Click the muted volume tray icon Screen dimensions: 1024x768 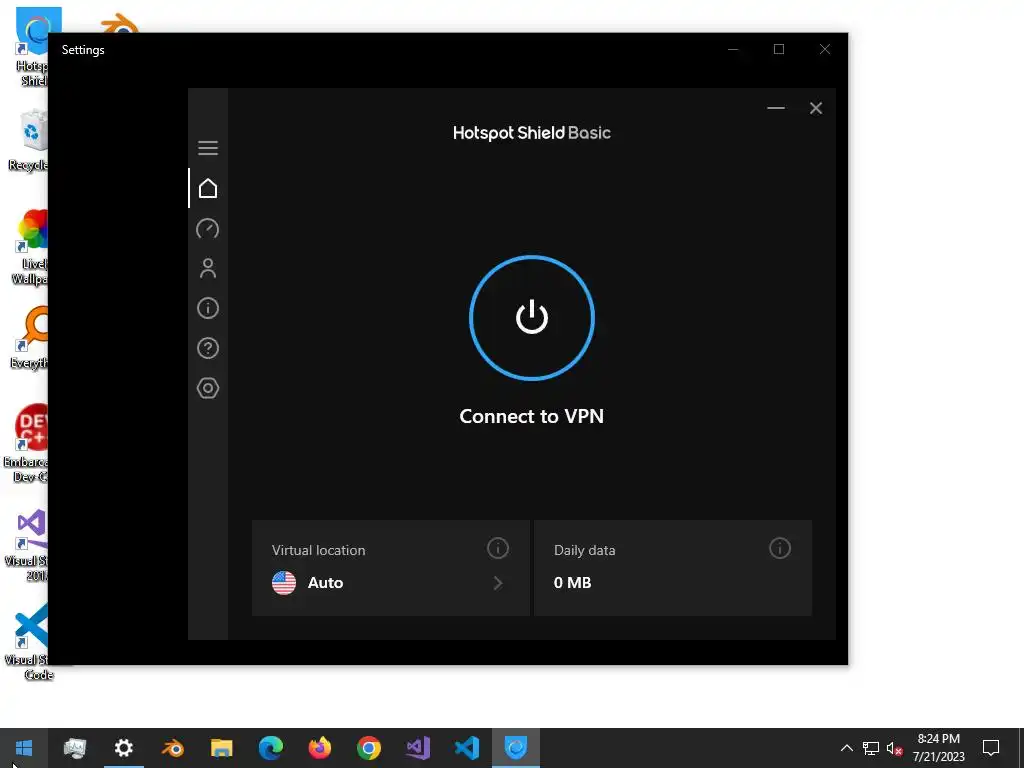[x=894, y=748]
